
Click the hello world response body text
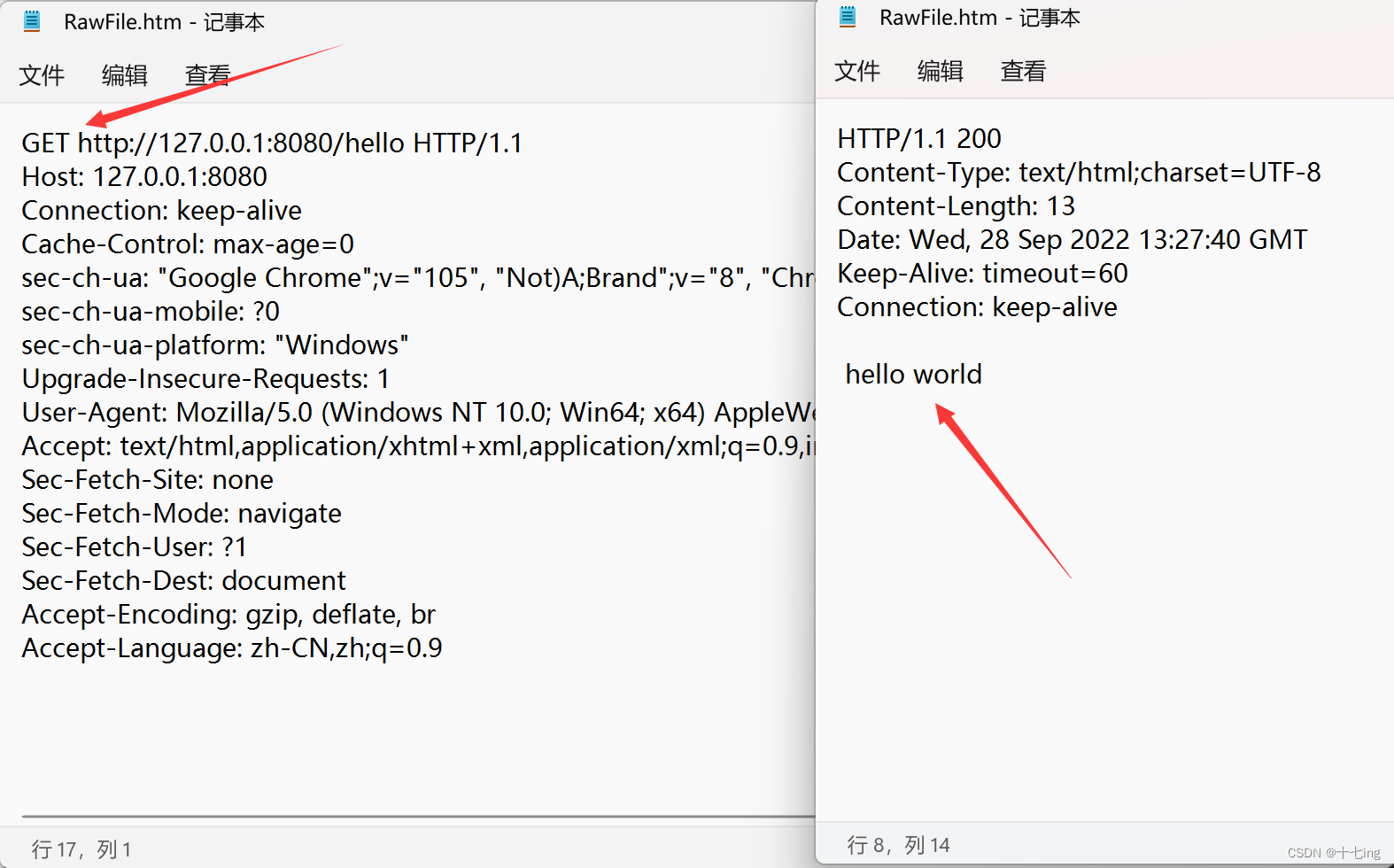click(x=914, y=375)
